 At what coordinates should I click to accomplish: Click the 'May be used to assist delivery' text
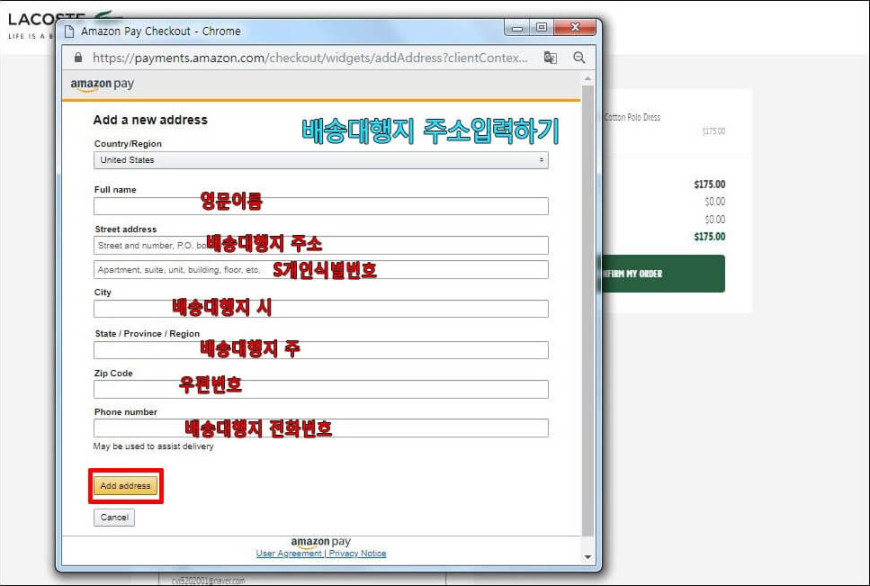[153, 446]
